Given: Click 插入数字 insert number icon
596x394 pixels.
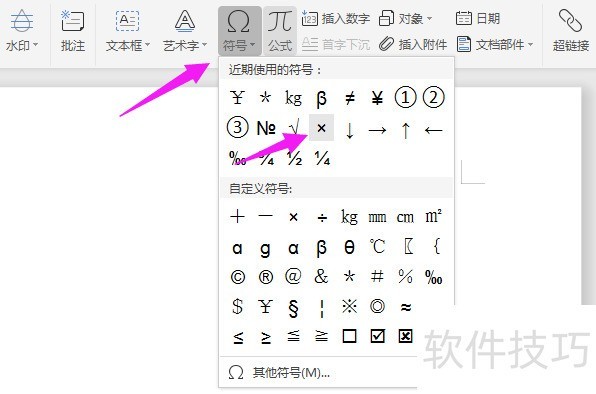Looking at the screenshot, I should [310, 18].
